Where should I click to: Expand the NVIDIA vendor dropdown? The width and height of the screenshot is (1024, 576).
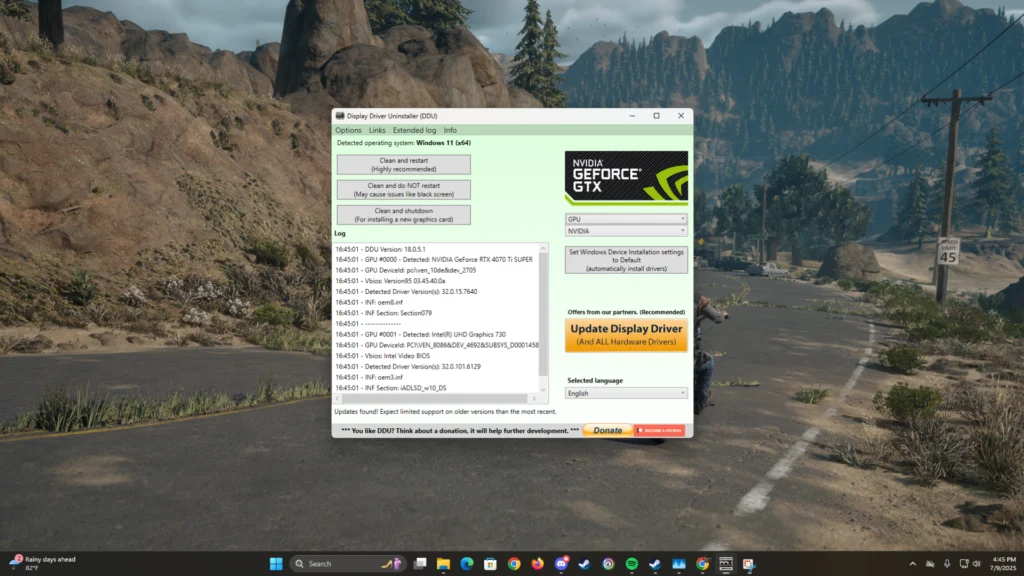(x=626, y=231)
